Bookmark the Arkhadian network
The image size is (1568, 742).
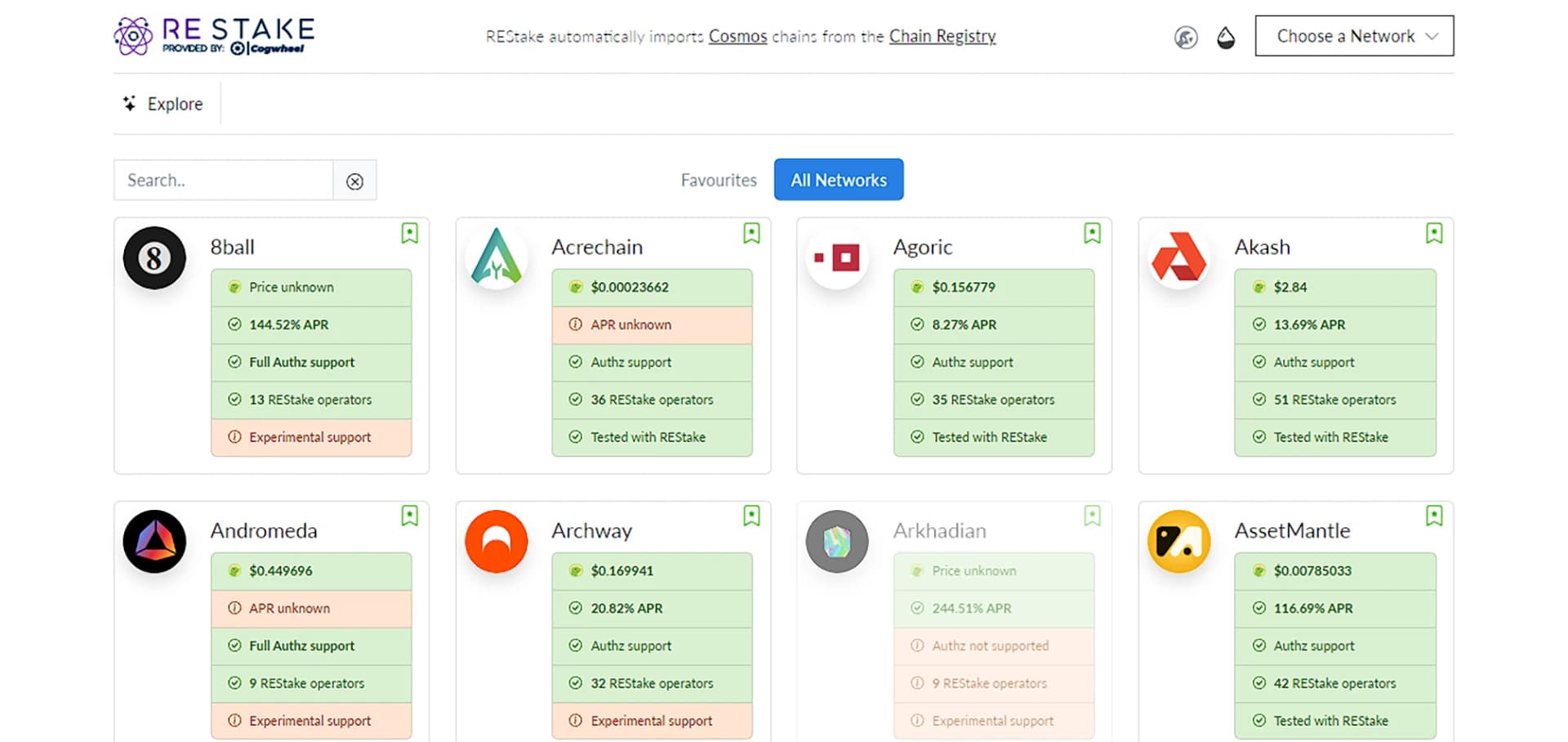(x=1092, y=516)
